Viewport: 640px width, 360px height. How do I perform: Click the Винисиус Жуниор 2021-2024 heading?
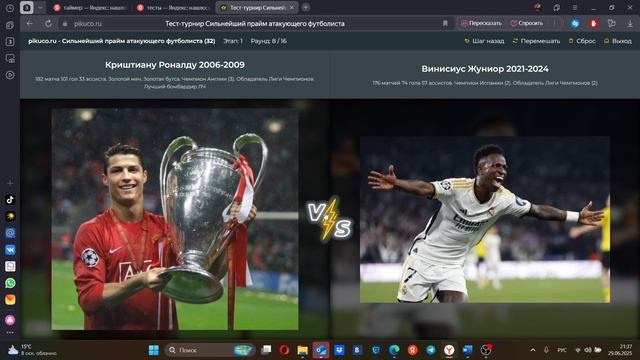(x=485, y=69)
